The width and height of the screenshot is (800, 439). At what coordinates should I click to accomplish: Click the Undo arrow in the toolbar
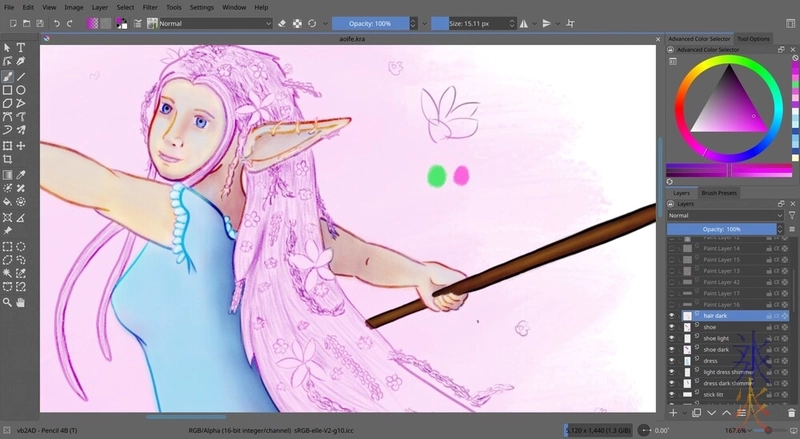[x=56, y=22]
